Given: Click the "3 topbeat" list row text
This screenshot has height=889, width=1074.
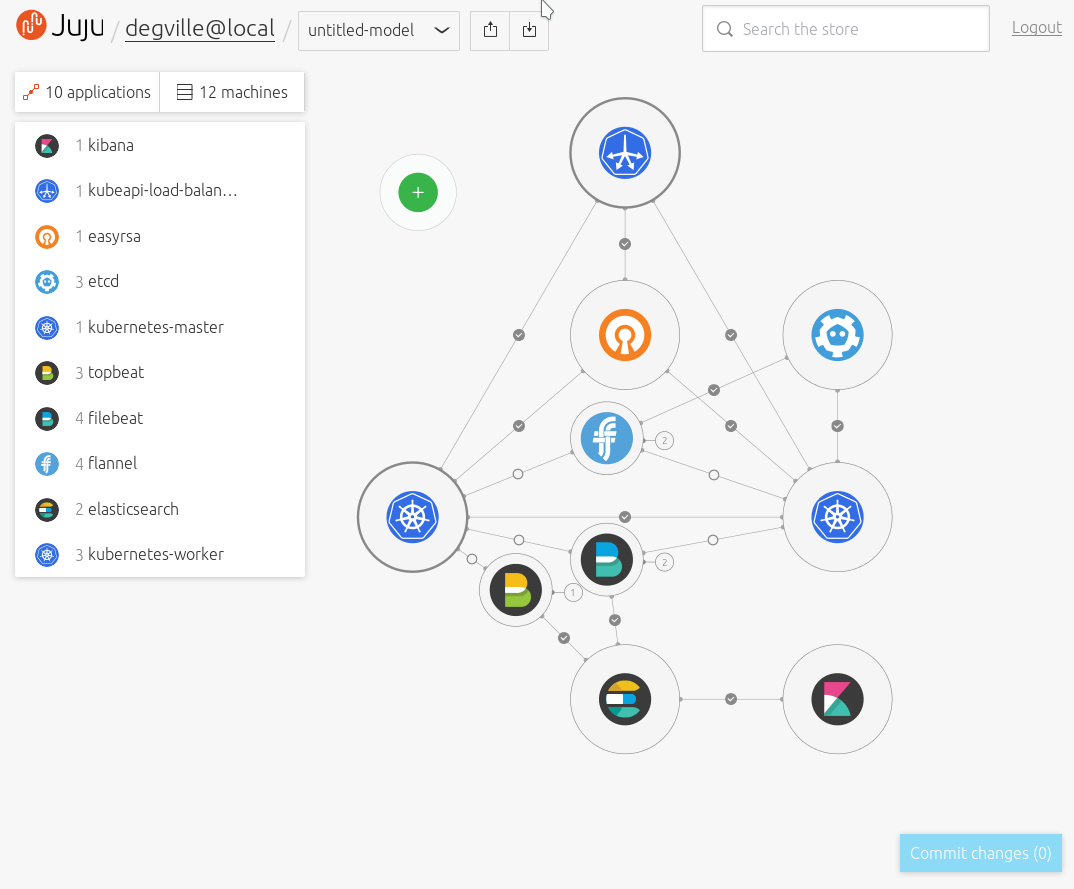Looking at the screenshot, I should [x=110, y=373].
